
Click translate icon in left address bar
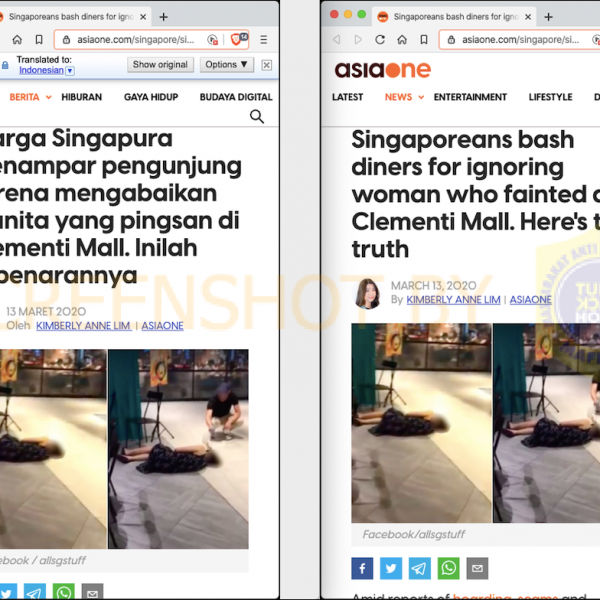pos(212,39)
